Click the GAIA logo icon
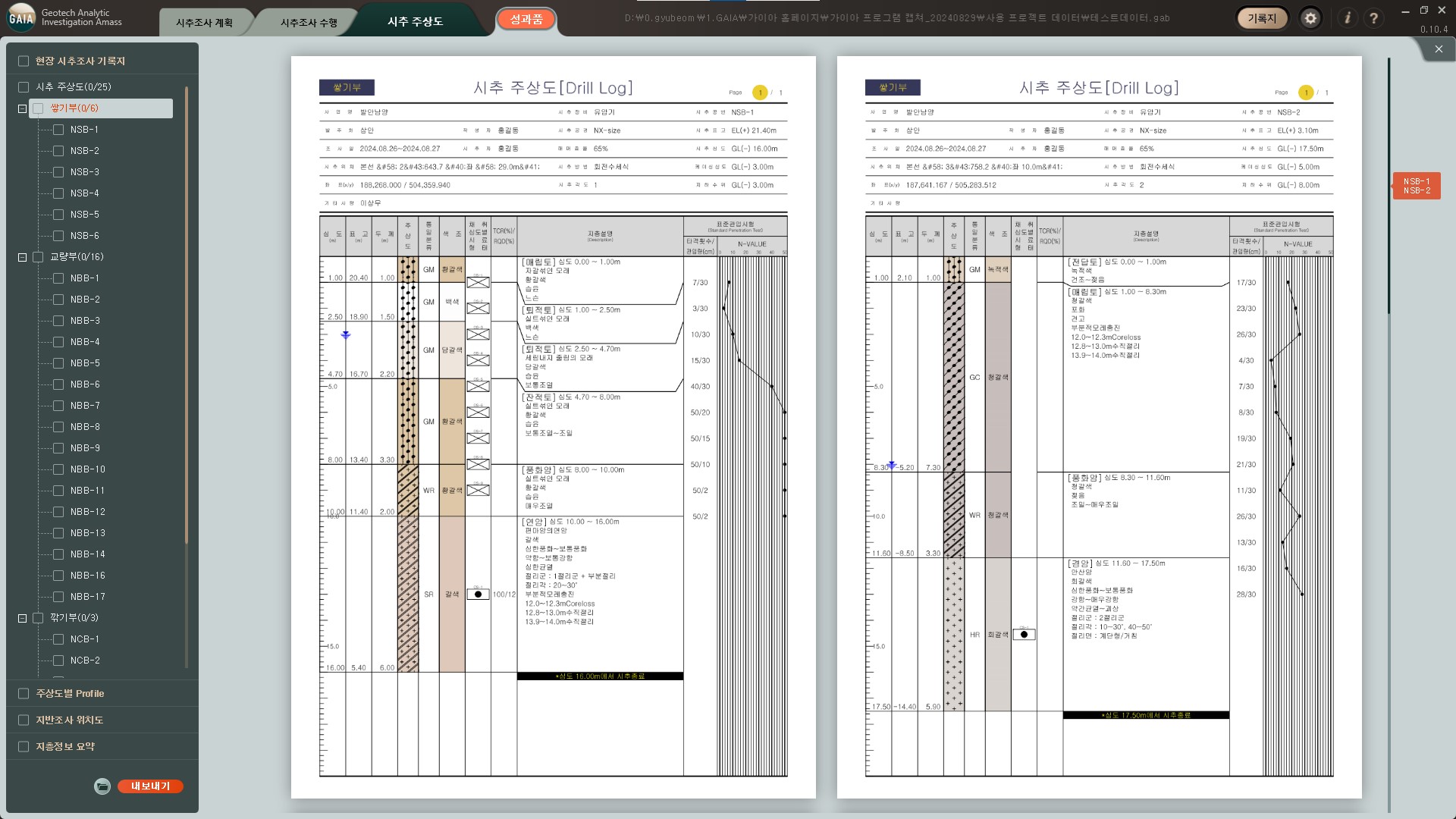The width and height of the screenshot is (1456, 819). coord(21,17)
